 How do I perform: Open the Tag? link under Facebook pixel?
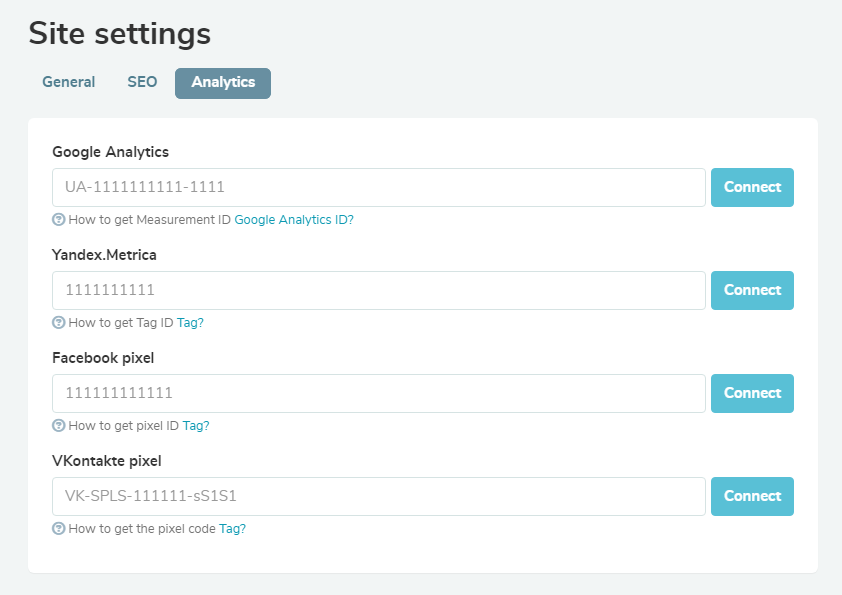(x=196, y=425)
